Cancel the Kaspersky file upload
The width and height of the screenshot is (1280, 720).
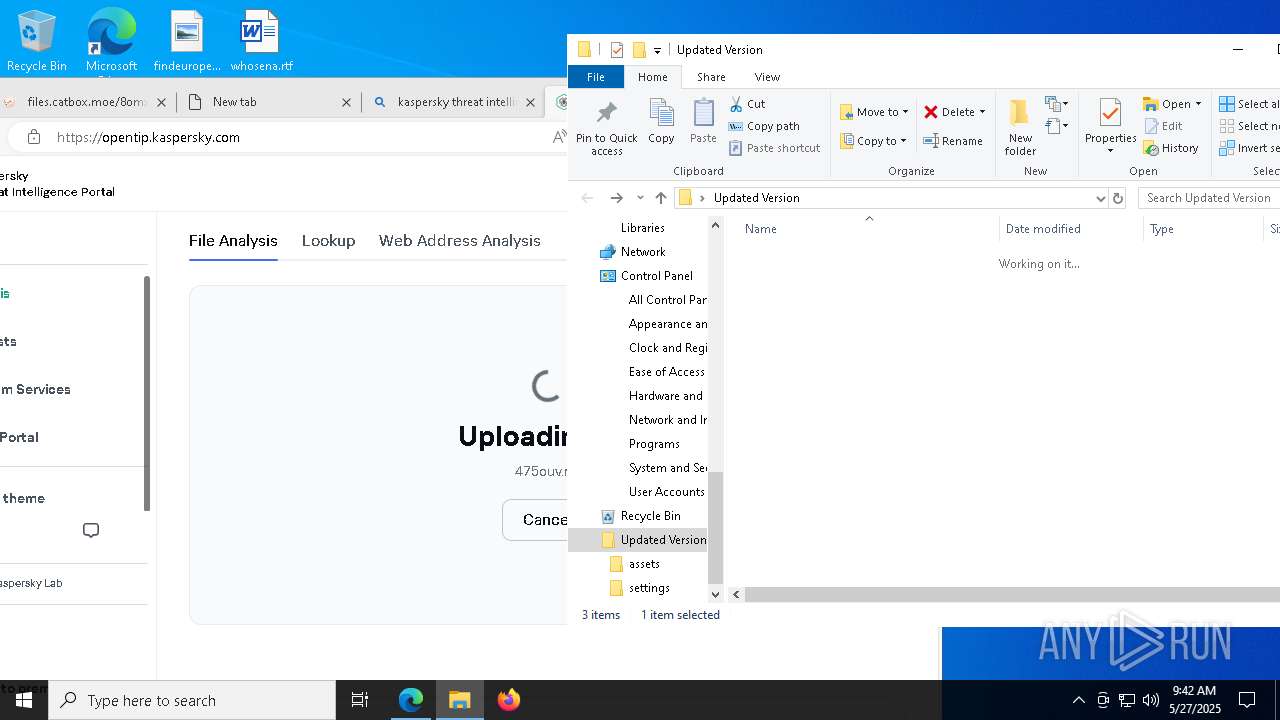coord(536,520)
